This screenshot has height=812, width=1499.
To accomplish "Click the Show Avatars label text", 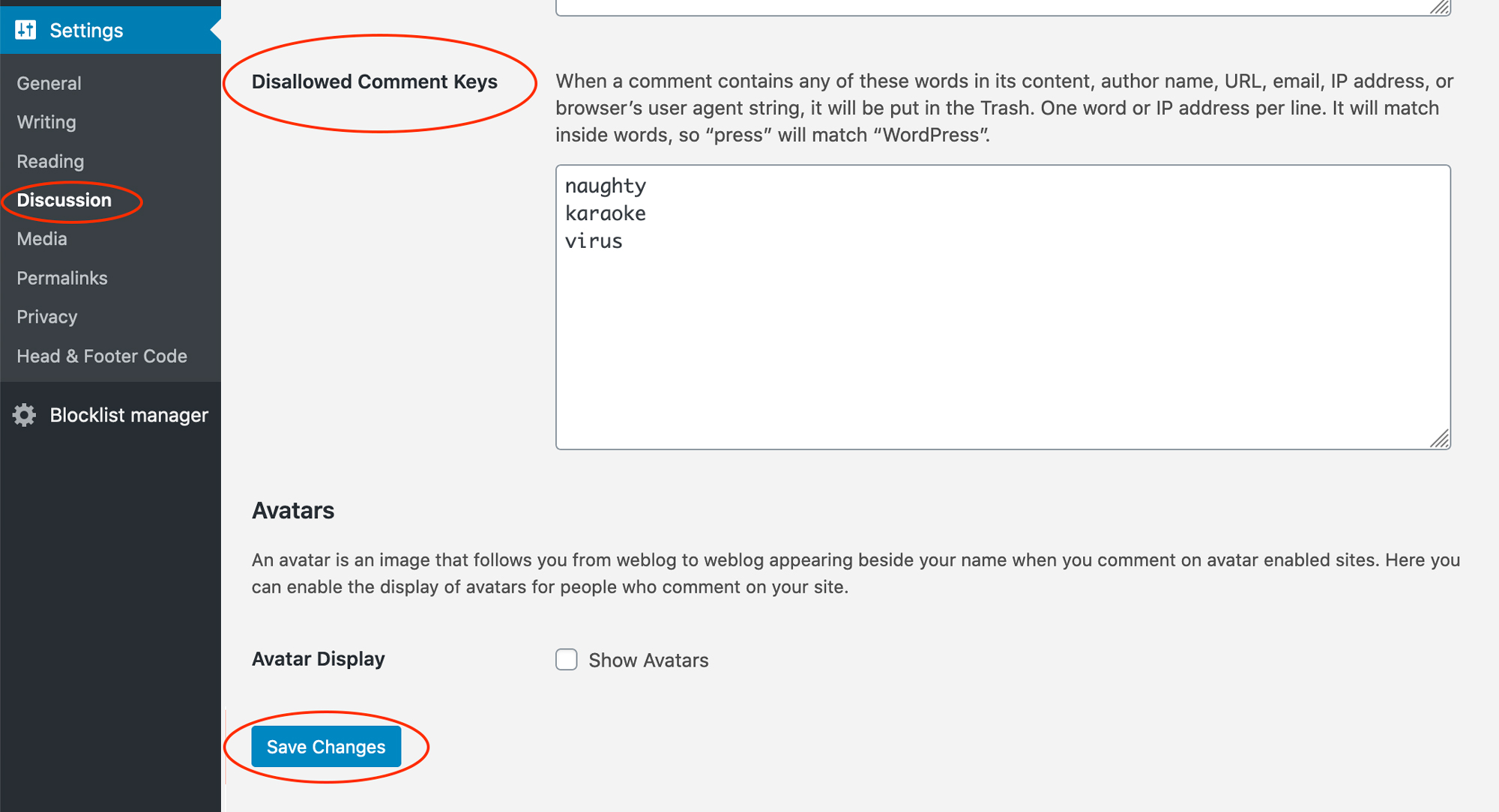I will pos(648,660).
